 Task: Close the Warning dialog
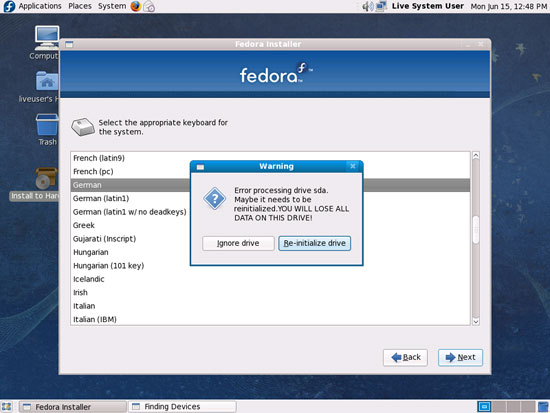click(353, 166)
